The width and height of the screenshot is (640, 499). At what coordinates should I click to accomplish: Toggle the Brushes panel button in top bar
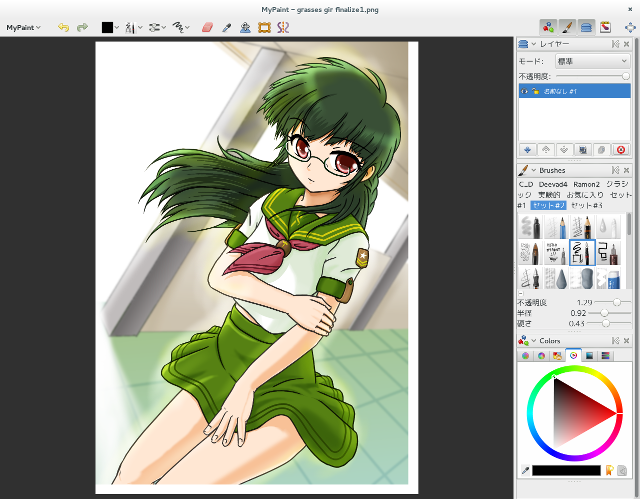pos(567,27)
